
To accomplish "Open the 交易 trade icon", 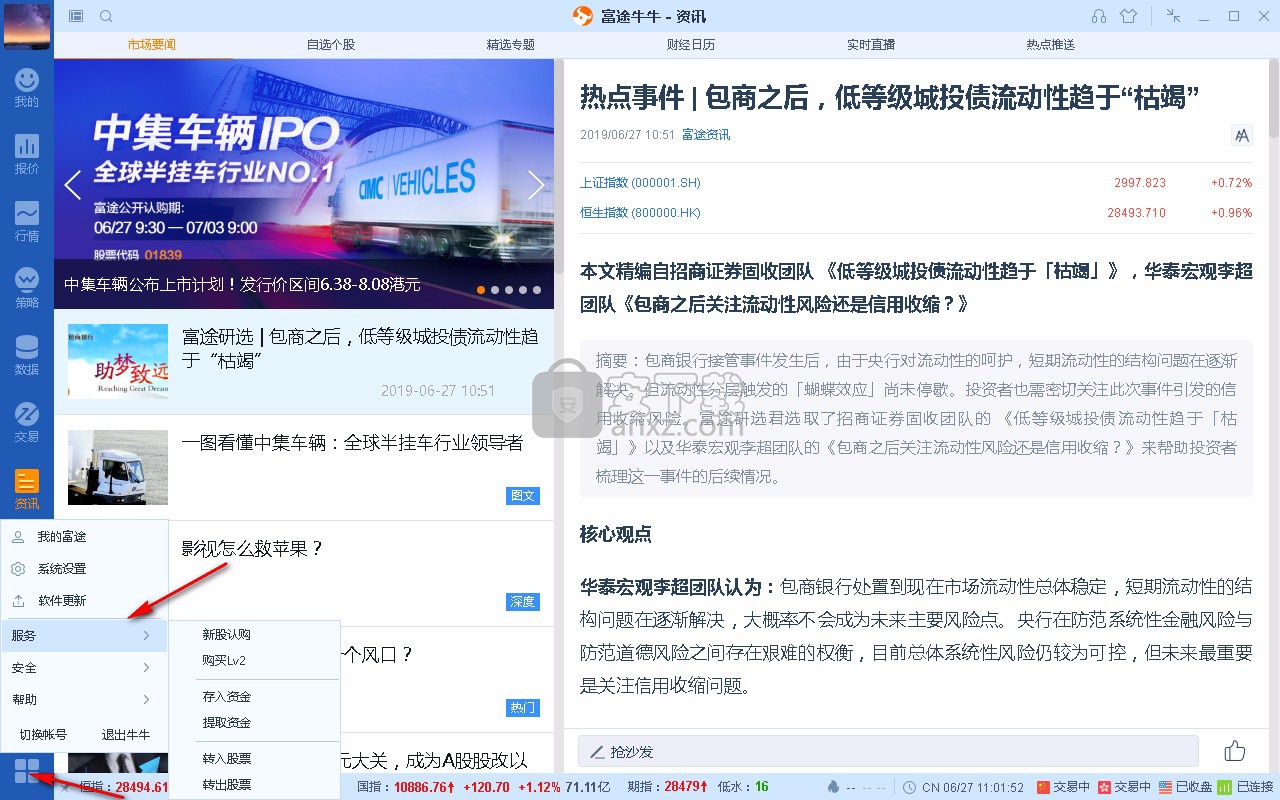I will tap(27, 422).
